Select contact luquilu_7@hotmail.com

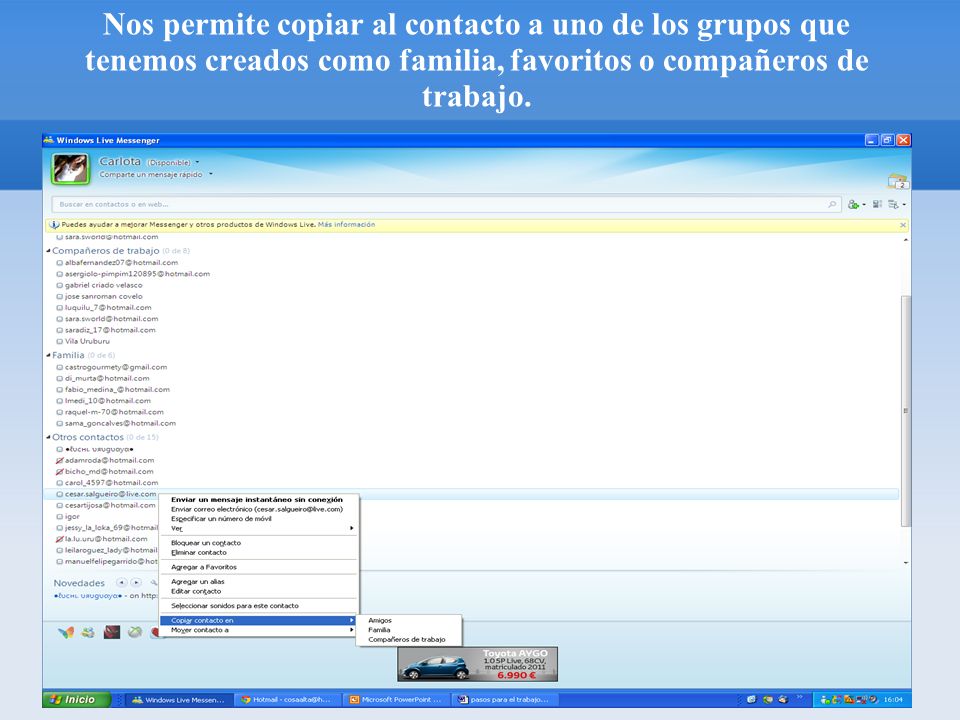pos(108,307)
